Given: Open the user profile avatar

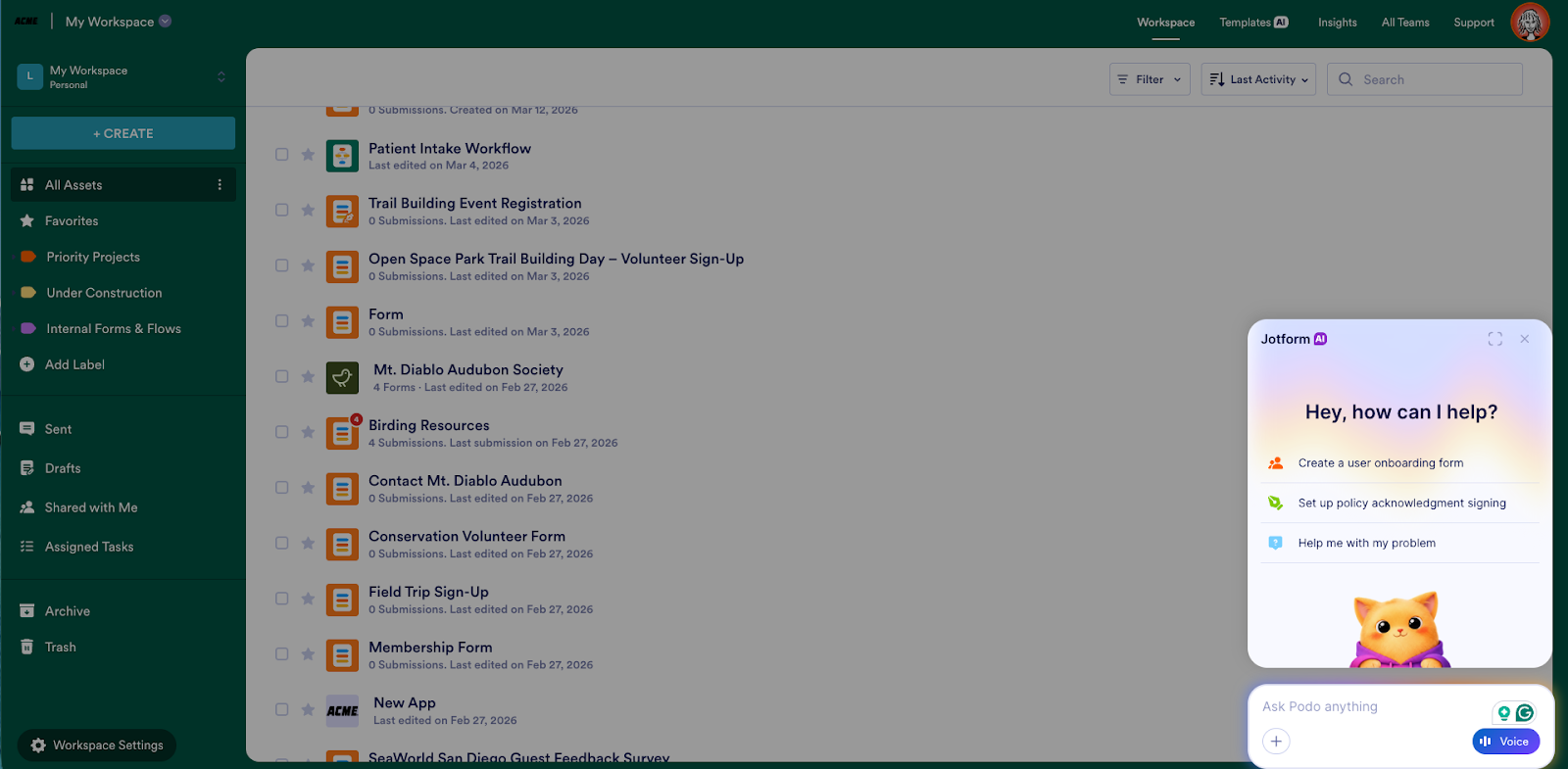Looking at the screenshot, I should [x=1530, y=22].
